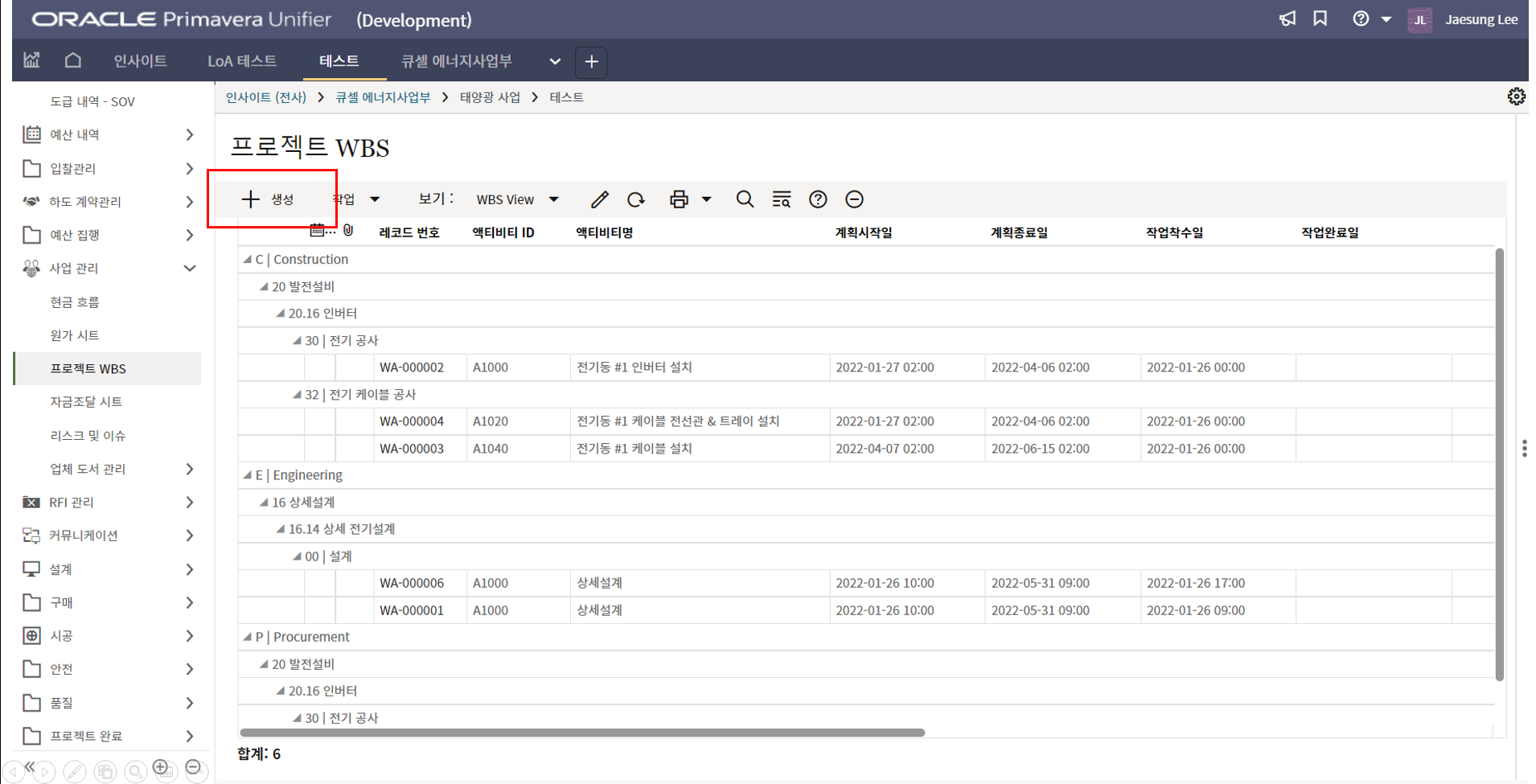Click the horizontal scrollbar under the grid
The width and height of the screenshot is (1536, 784).
tap(582, 733)
